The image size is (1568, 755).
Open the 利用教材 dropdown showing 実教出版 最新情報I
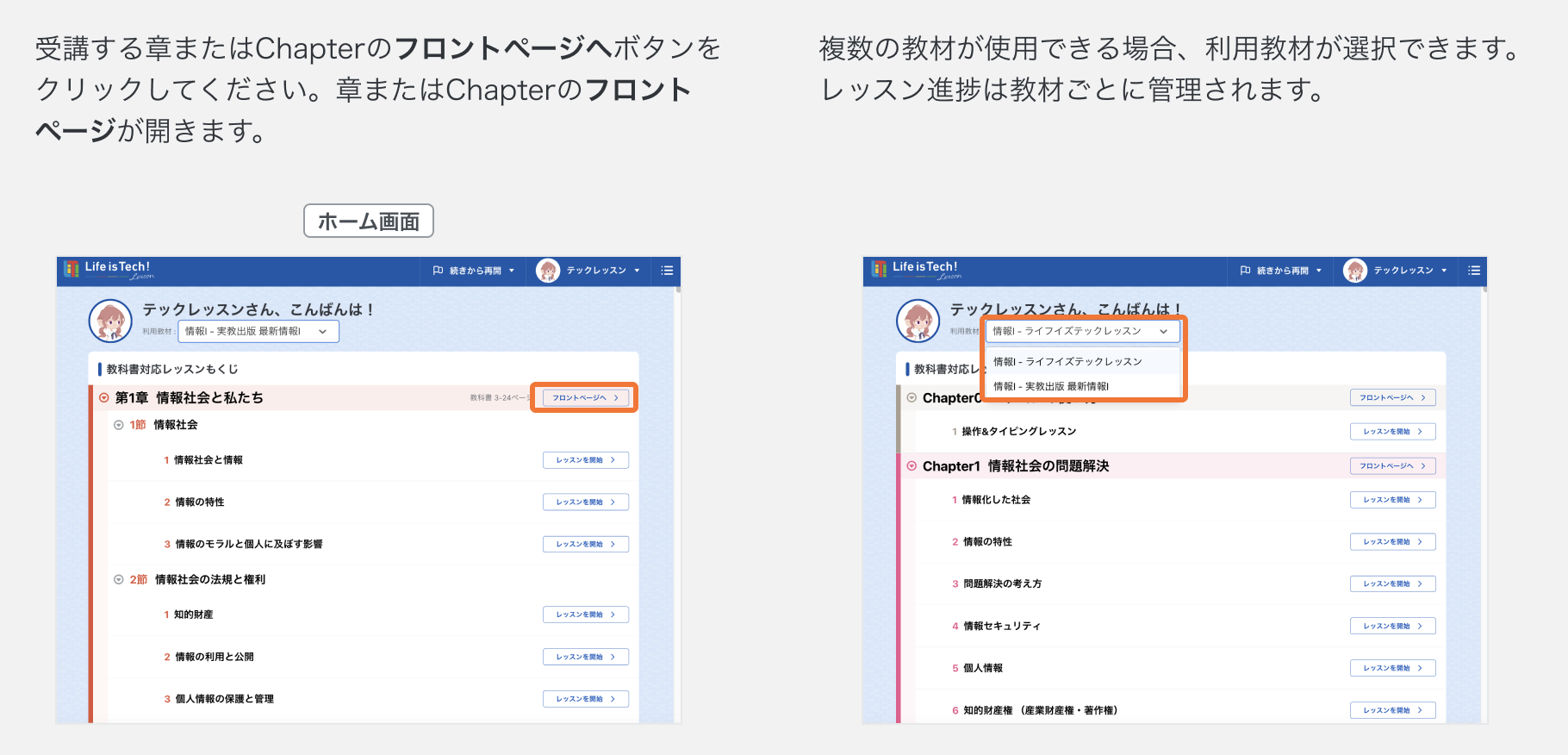point(258,331)
